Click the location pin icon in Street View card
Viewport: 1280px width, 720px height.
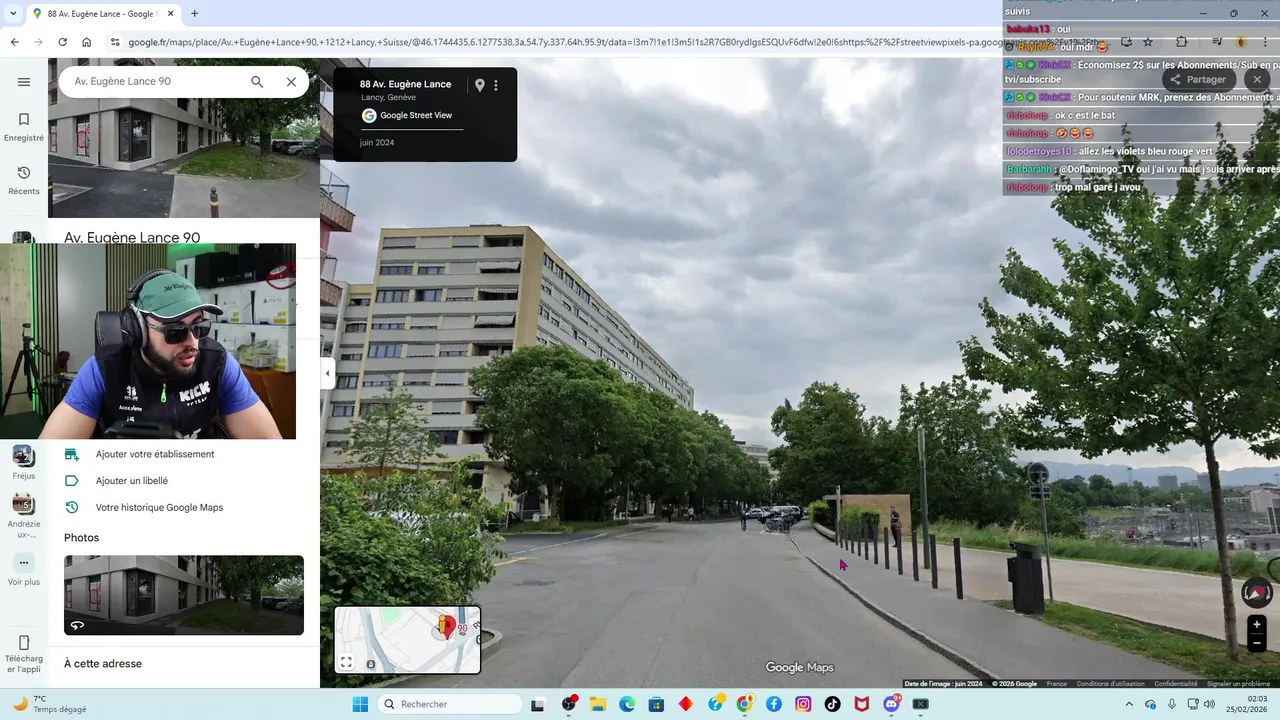479,85
